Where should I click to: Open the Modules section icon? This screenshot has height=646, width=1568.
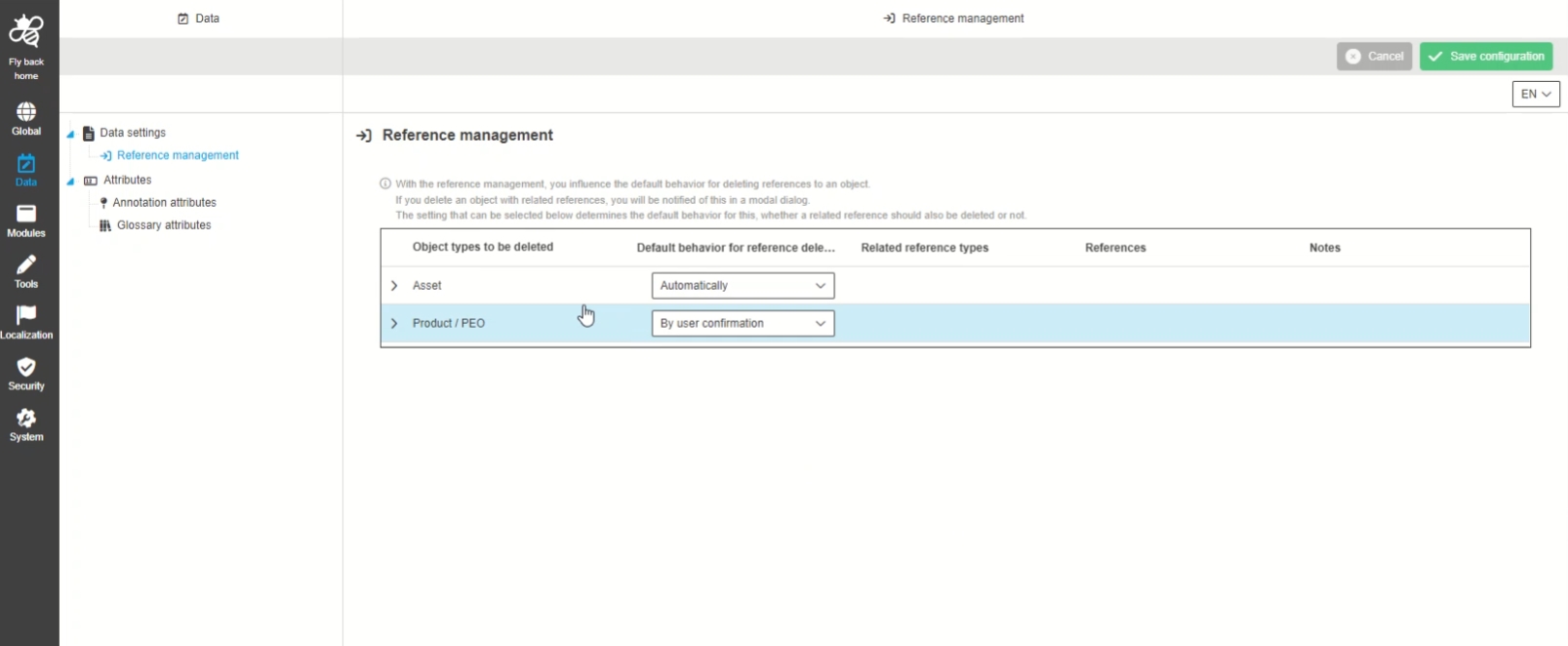[26, 215]
